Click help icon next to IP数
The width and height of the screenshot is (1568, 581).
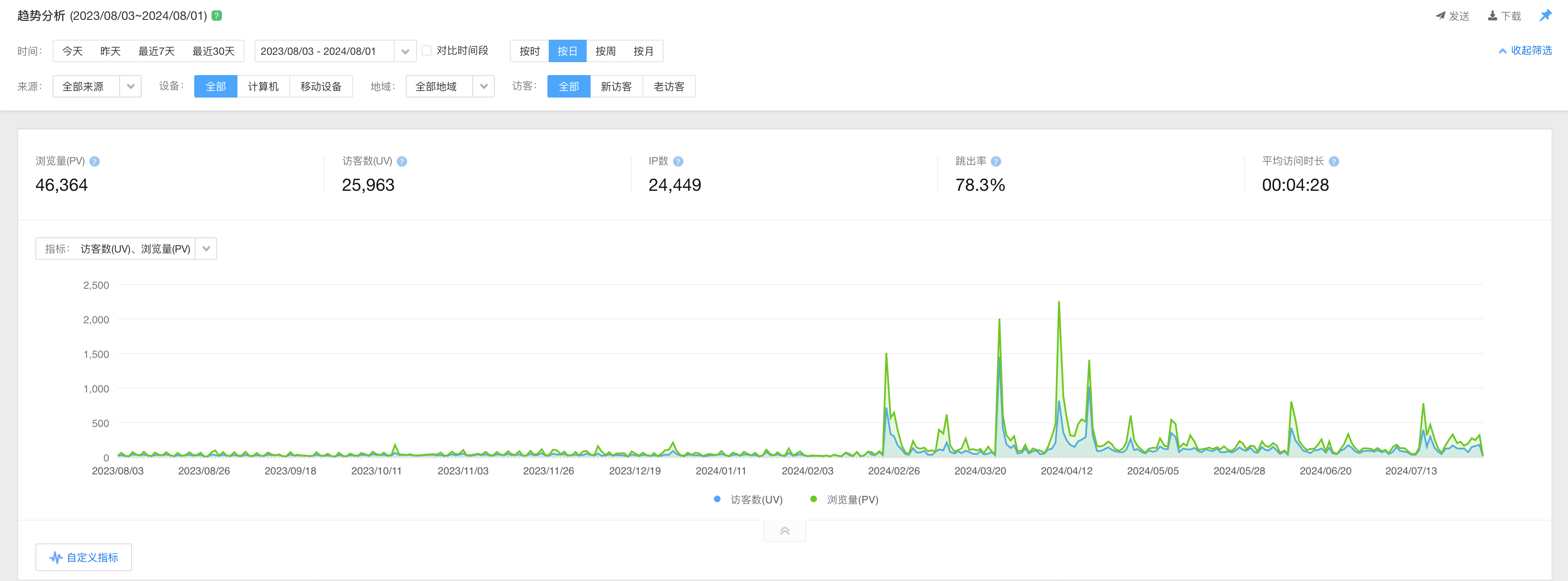coord(678,161)
